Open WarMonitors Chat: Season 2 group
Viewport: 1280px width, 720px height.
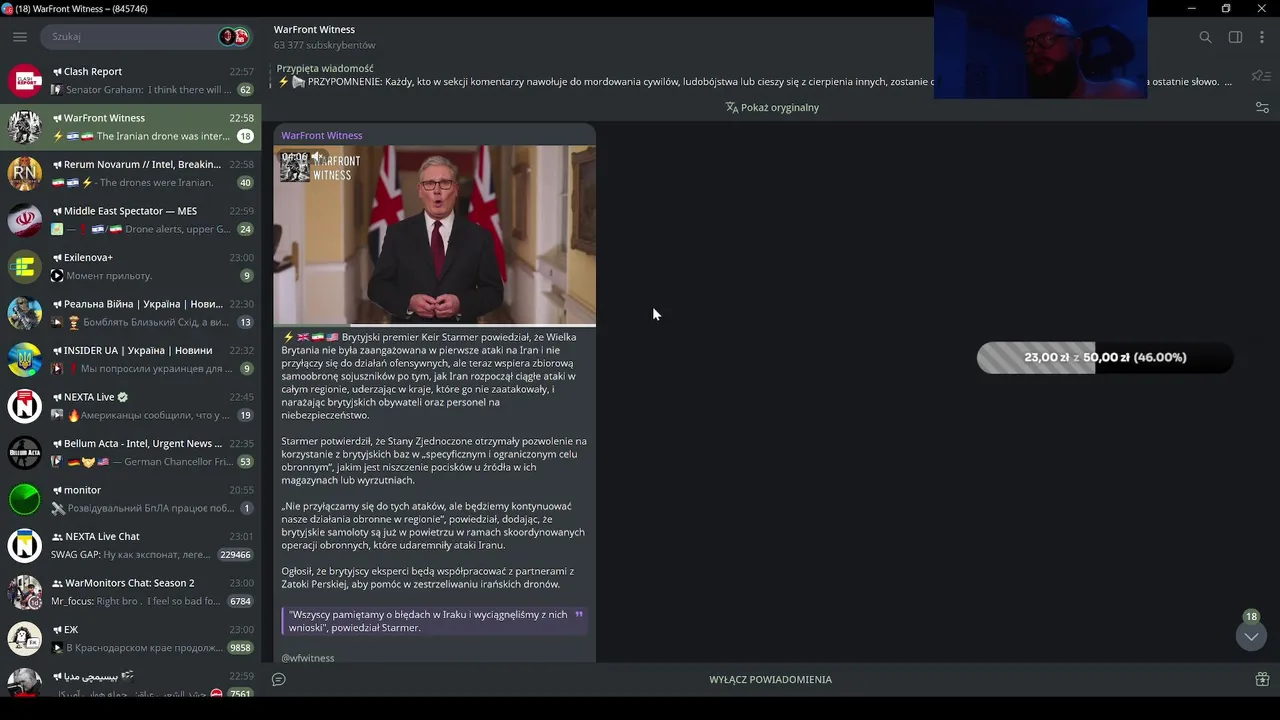point(131,592)
